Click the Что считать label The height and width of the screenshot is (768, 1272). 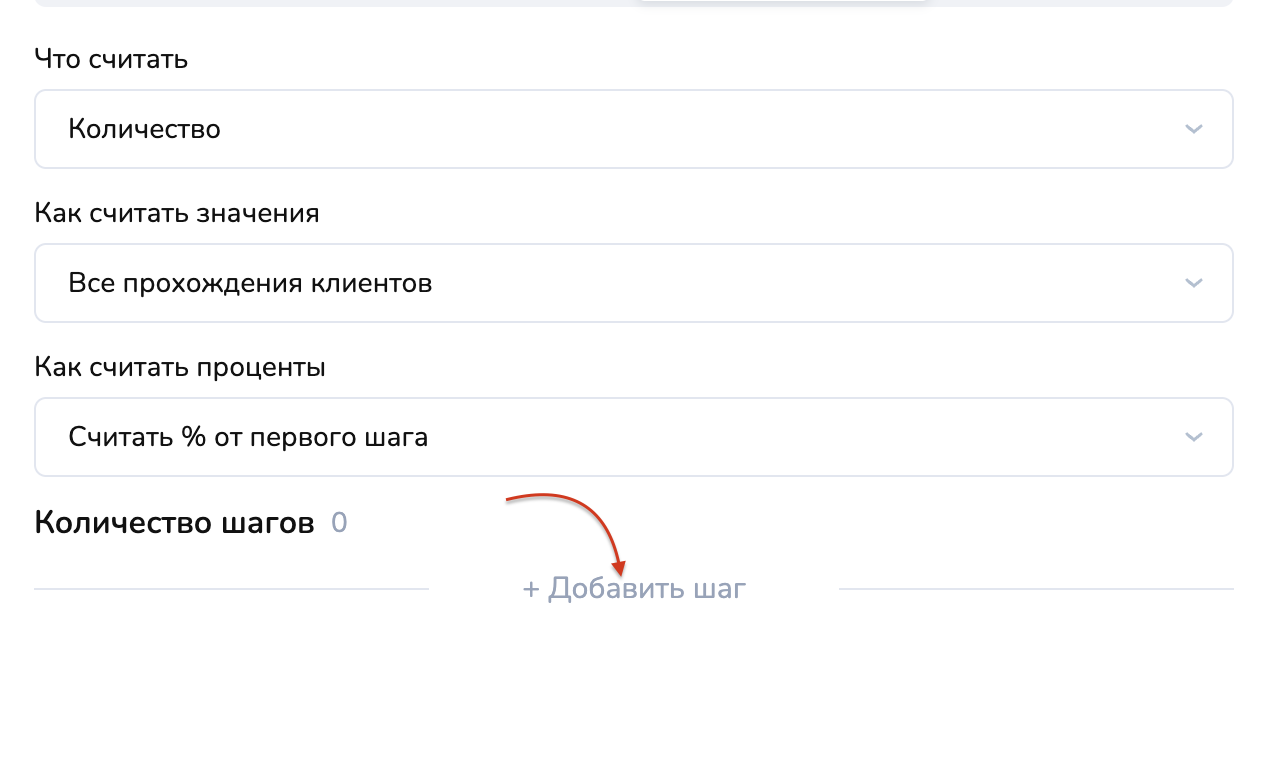coord(111,59)
